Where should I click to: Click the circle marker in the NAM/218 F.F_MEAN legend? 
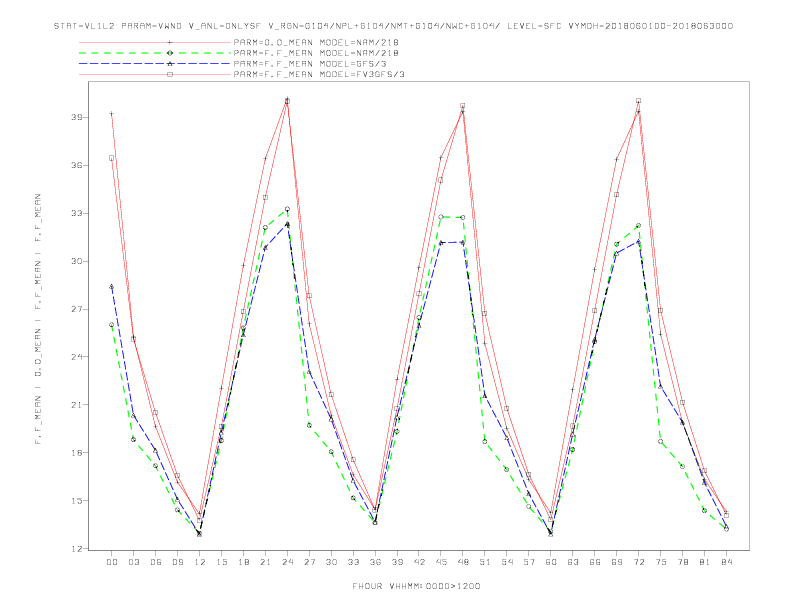point(170,53)
